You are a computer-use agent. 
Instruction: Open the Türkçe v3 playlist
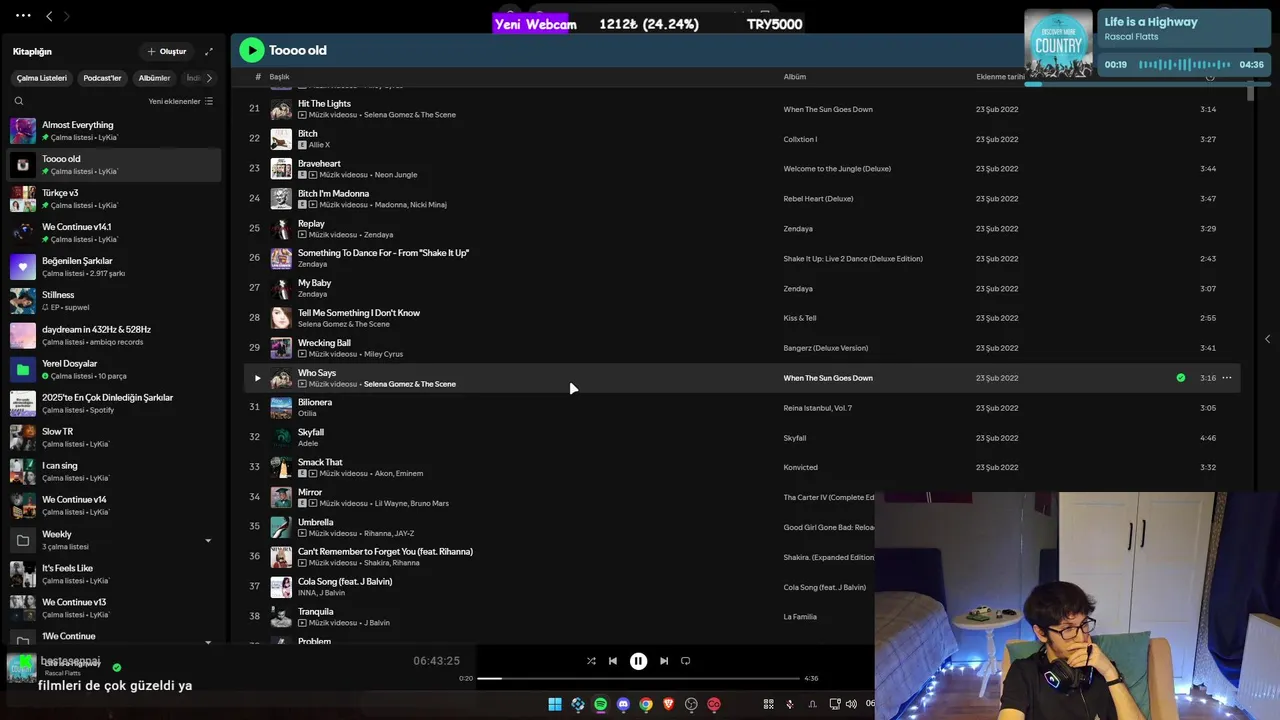(x=115, y=199)
